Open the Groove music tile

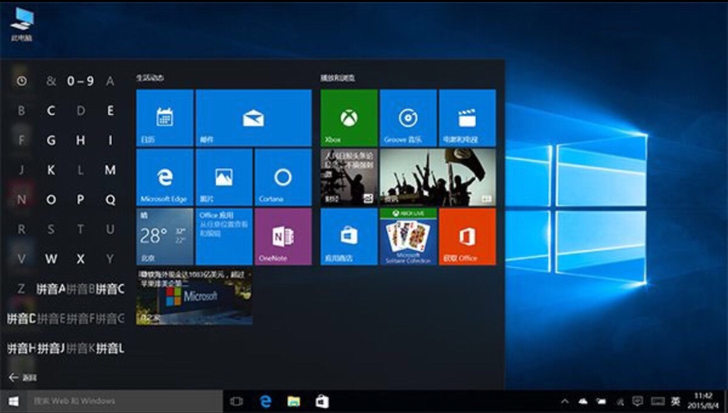click(408, 118)
